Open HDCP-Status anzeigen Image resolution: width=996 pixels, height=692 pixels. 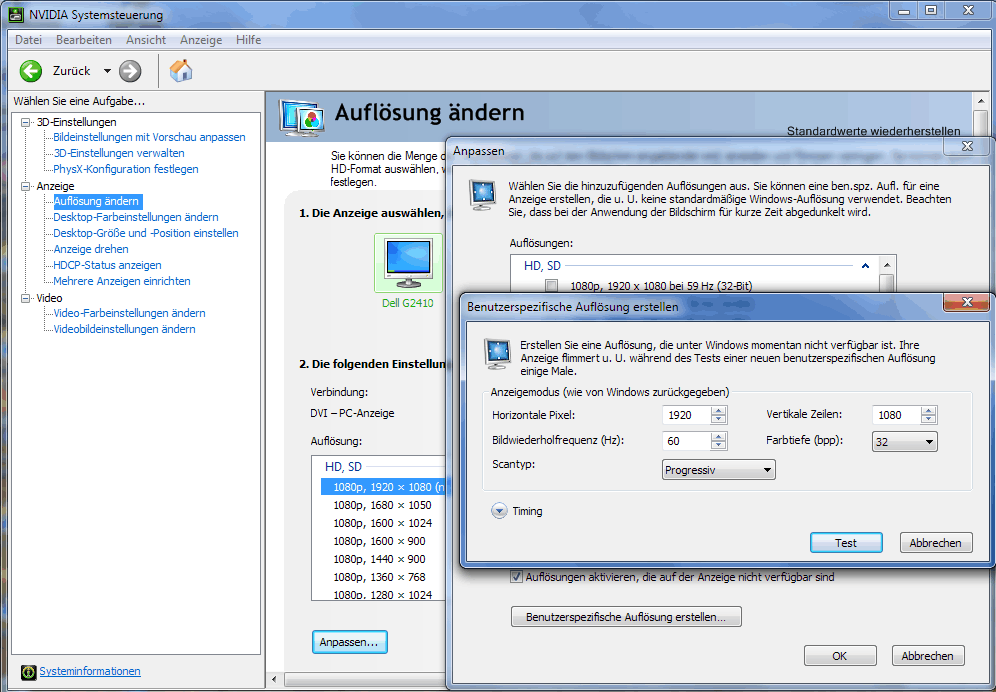click(107, 265)
